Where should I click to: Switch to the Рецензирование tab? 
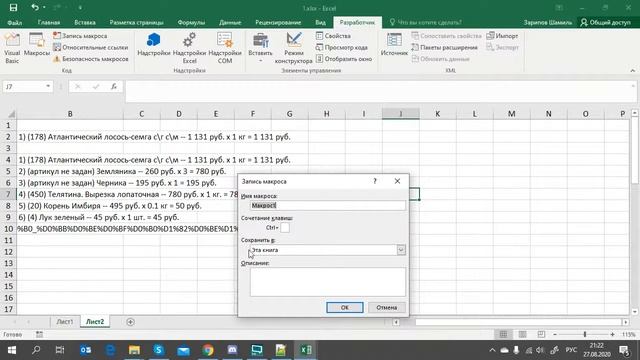pyautogui.click(x=278, y=22)
